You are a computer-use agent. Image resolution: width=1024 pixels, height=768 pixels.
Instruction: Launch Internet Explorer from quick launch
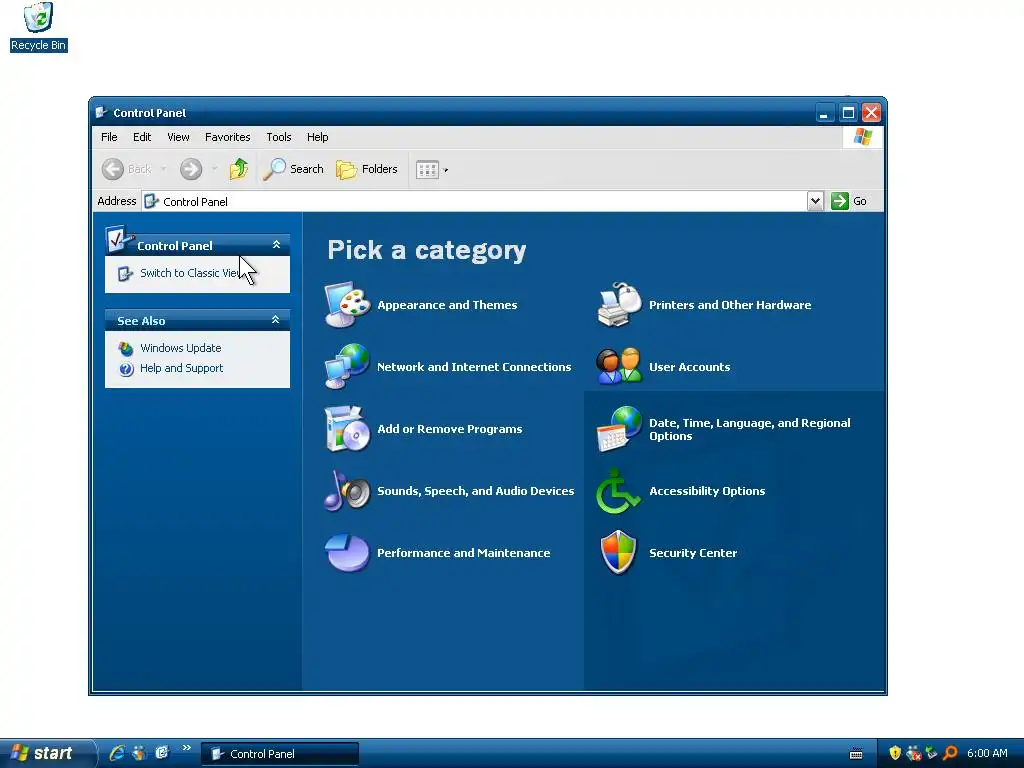pyautogui.click(x=117, y=753)
